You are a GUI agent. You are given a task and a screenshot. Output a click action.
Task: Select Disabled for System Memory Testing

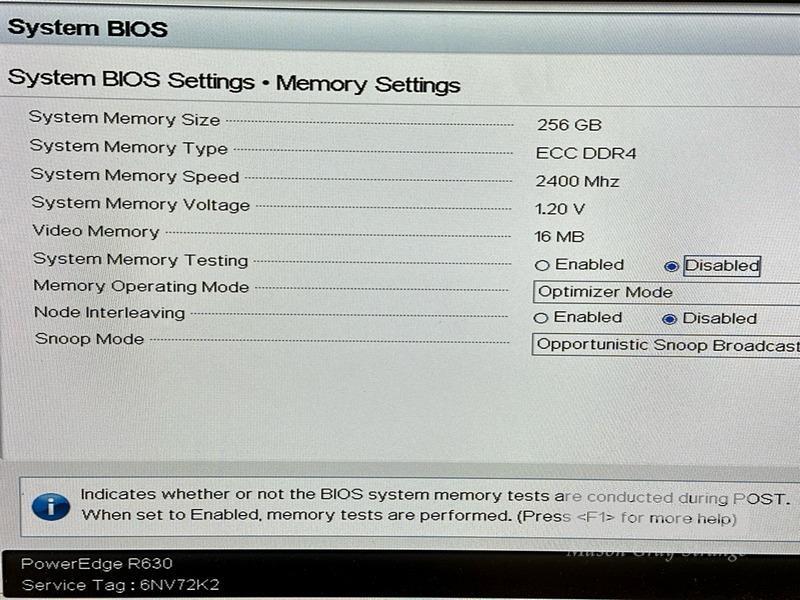pyautogui.click(x=671, y=266)
